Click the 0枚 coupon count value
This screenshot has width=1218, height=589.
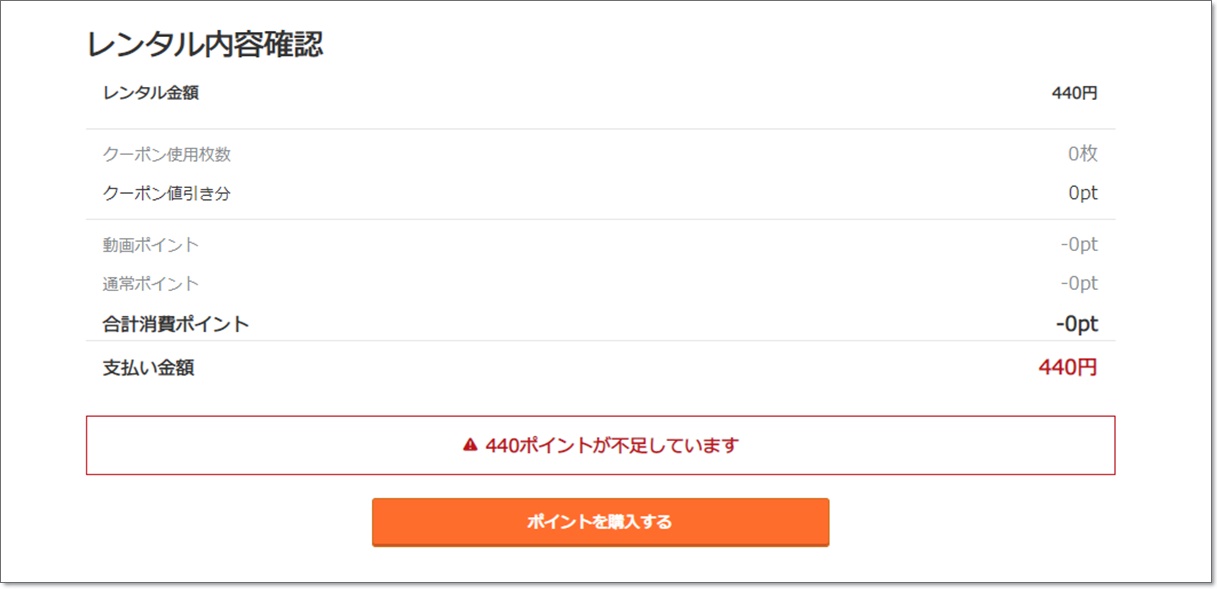click(x=1082, y=154)
